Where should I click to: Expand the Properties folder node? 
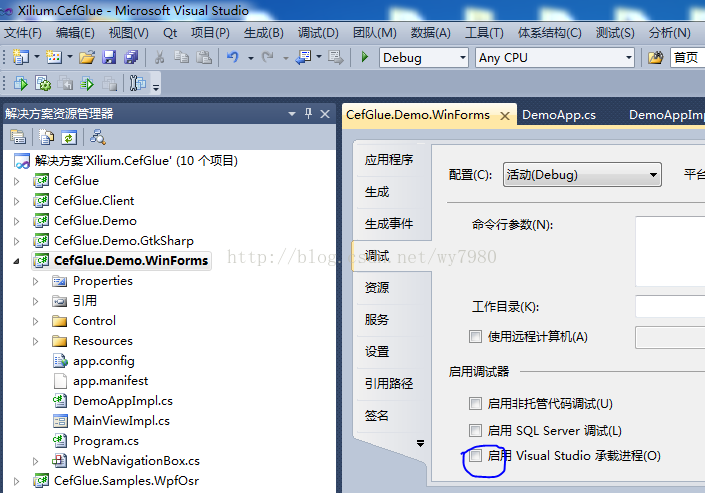[x=36, y=281]
